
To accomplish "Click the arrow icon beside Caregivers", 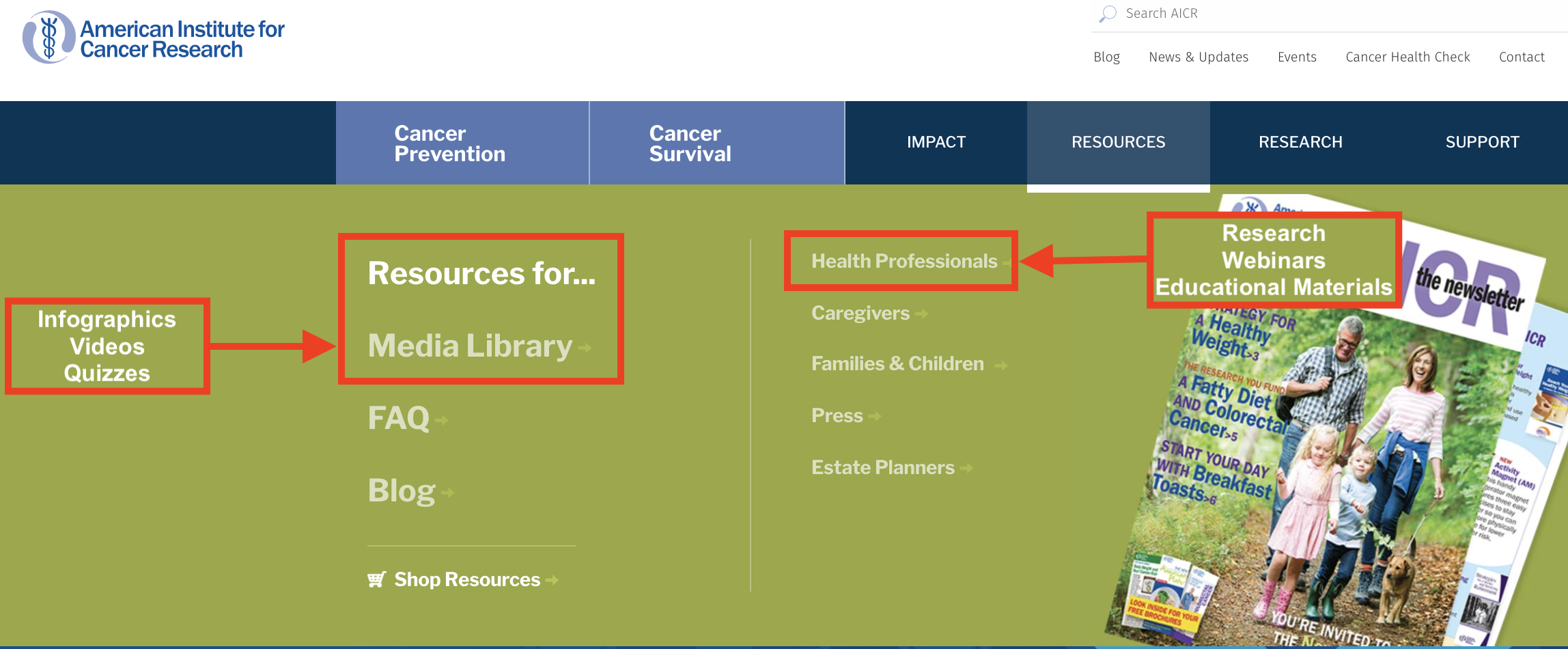I will 921,314.
